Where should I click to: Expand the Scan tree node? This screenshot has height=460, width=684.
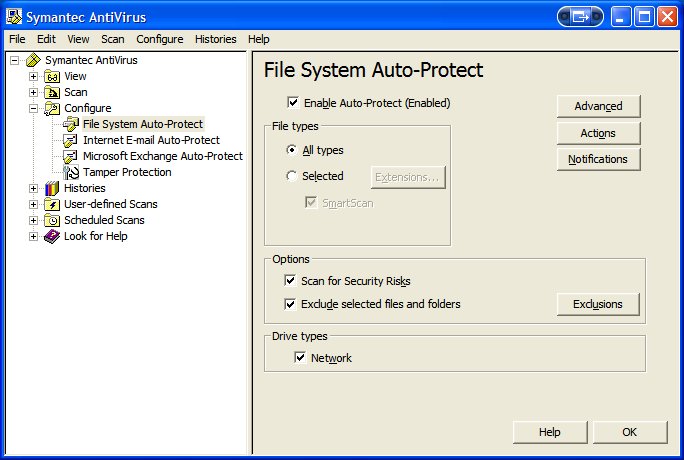[x=33, y=92]
